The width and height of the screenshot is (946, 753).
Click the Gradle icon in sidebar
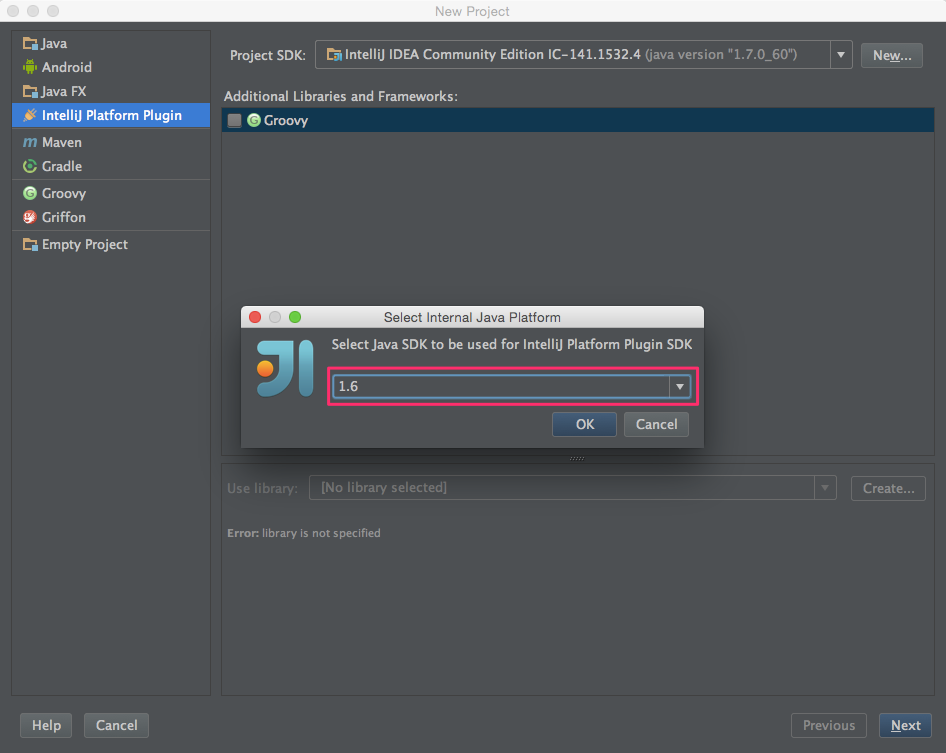(30, 166)
